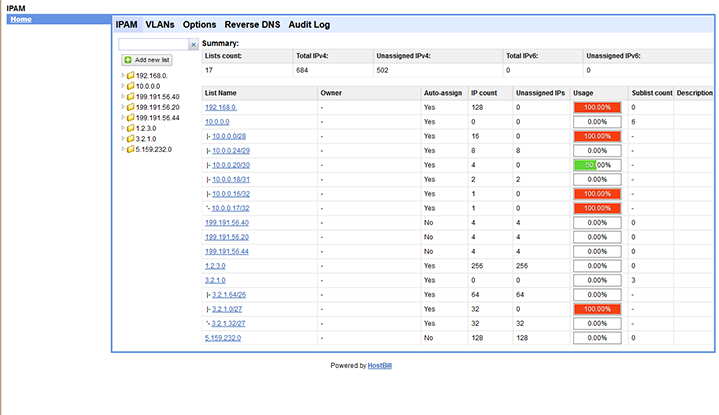The width and height of the screenshot is (719, 415).
Task: Open the 199.191.56.20 link in table
Action: (x=227, y=237)
